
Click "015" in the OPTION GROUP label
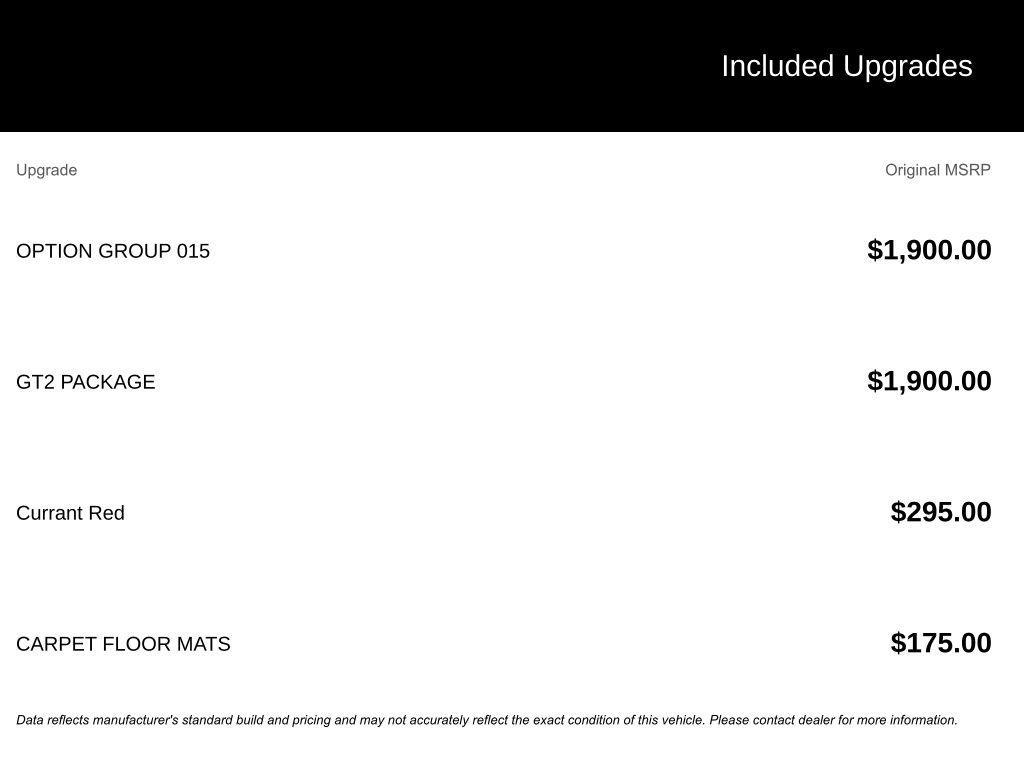(x=193, y=251)
